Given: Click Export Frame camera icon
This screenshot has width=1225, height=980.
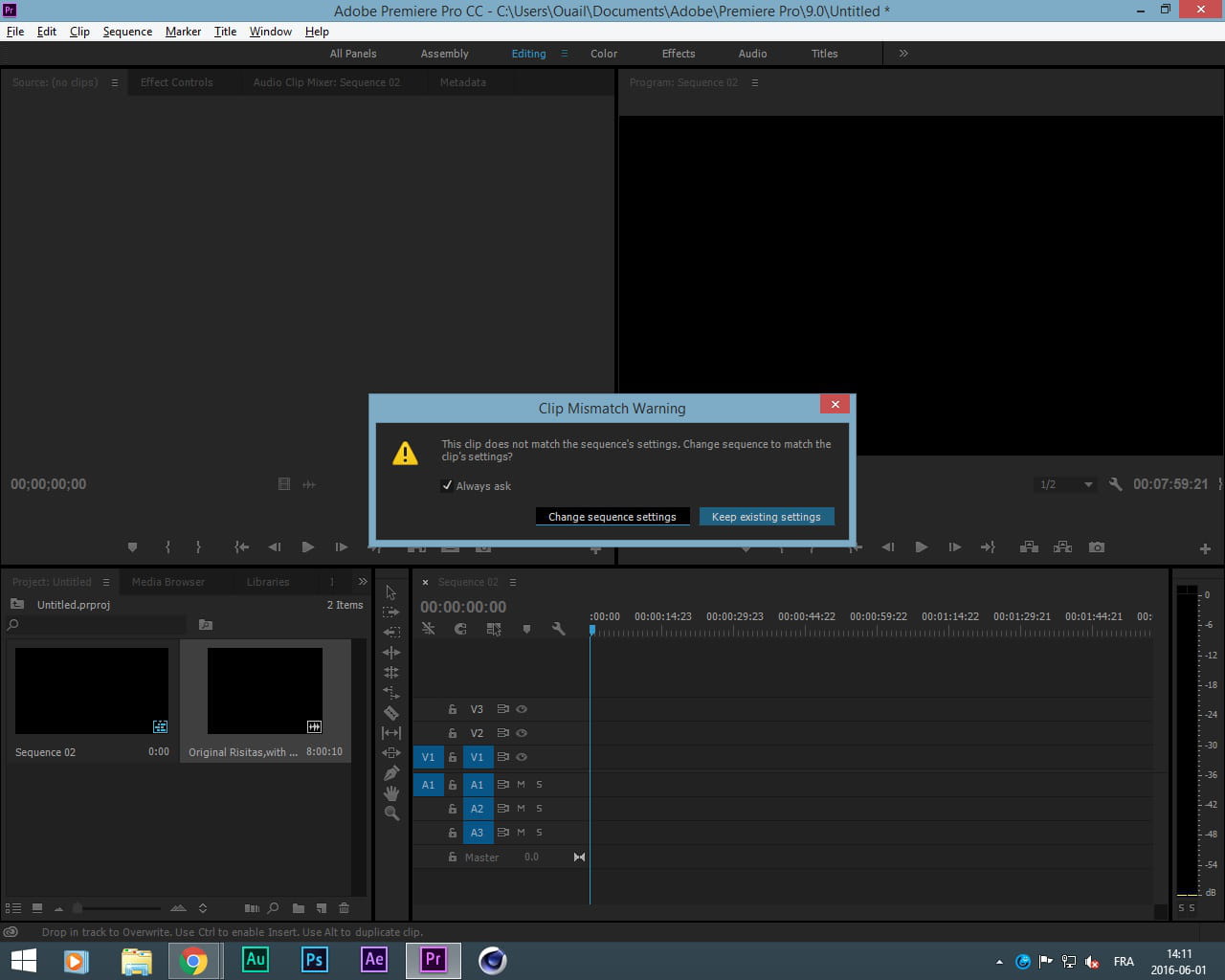Looking at the screenshot, I should tap(1097, 547).
